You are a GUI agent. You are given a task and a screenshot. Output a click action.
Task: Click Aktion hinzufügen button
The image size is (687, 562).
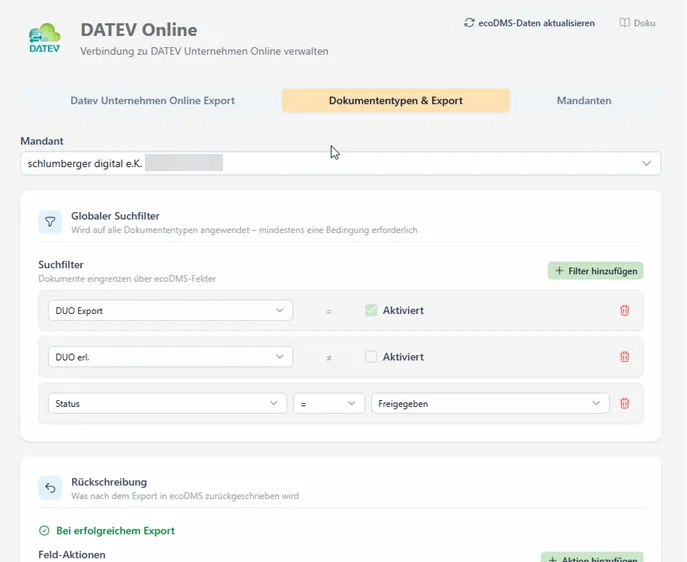pos(592,557)
